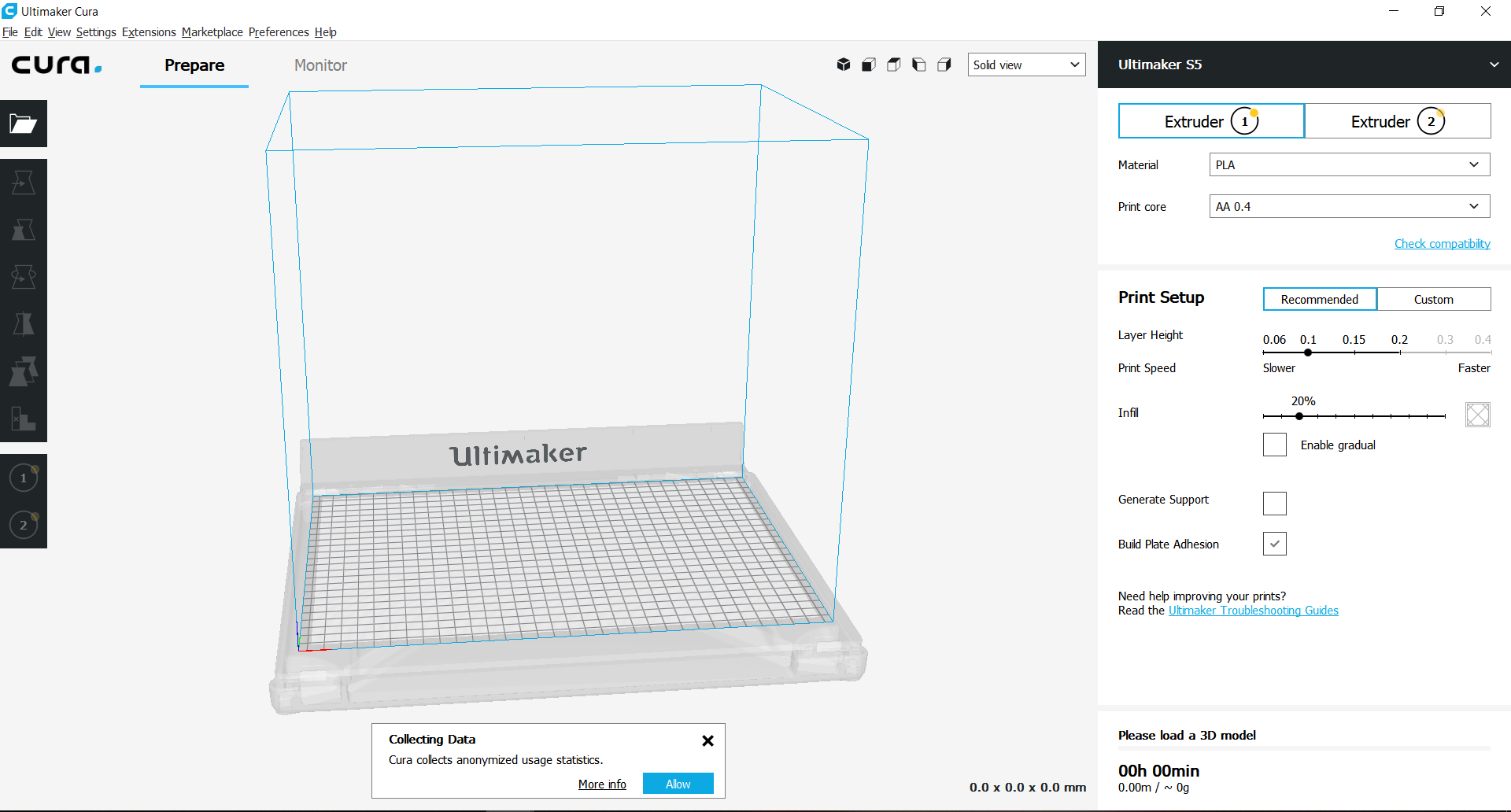This screenshot has width=1511, height=812.
Task: Disable Build Plate Adhesion
Action: tap(1274, 543)
